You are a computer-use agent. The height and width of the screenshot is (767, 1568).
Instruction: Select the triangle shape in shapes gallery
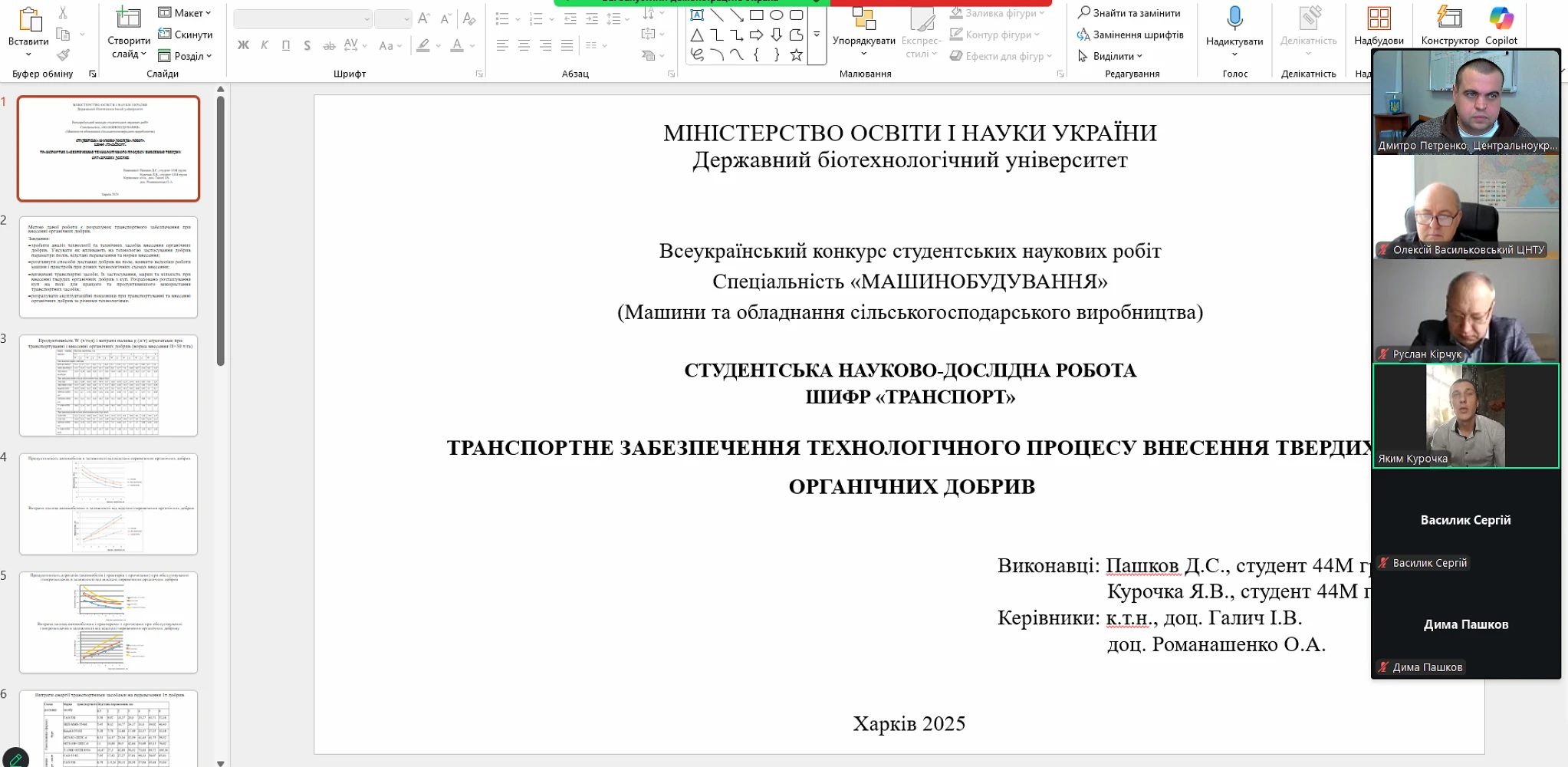tap(696, 35)
